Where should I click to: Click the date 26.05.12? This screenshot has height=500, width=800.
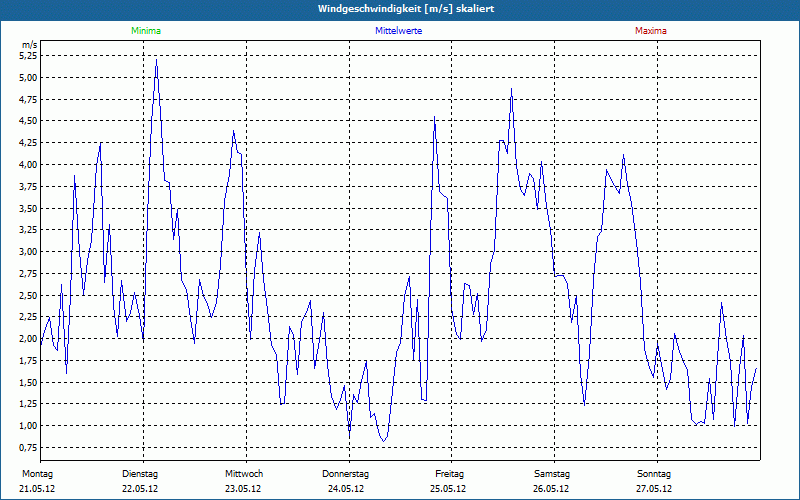551,489
